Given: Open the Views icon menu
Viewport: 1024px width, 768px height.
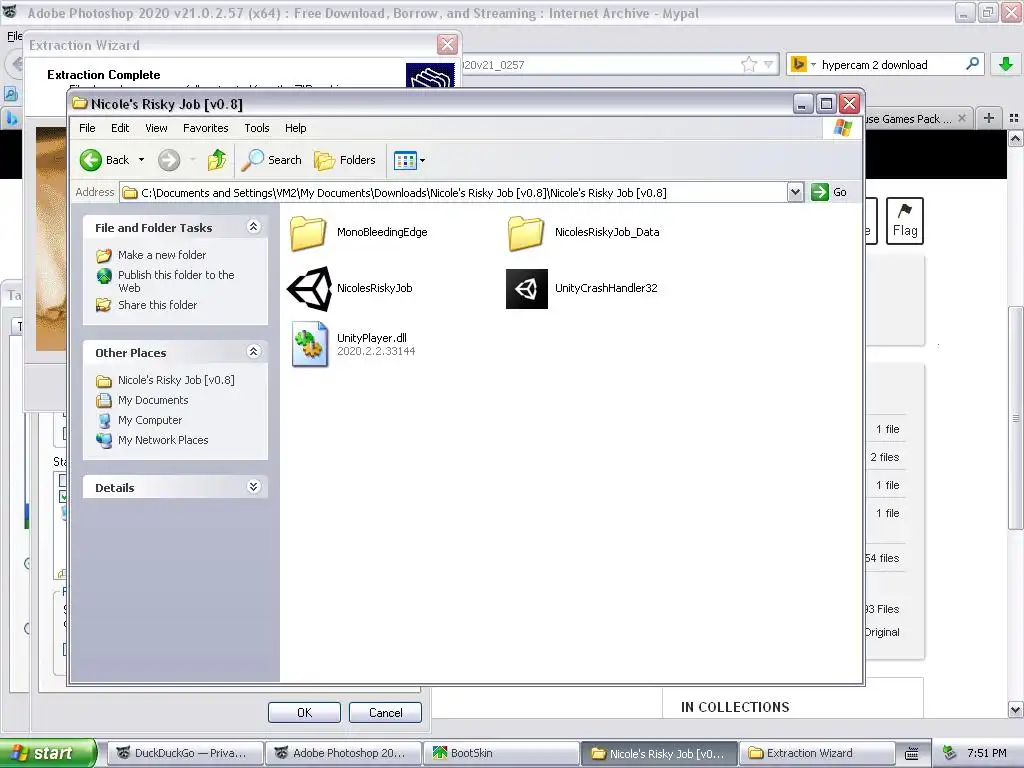Looking at the screenshot, I should 409,160.
